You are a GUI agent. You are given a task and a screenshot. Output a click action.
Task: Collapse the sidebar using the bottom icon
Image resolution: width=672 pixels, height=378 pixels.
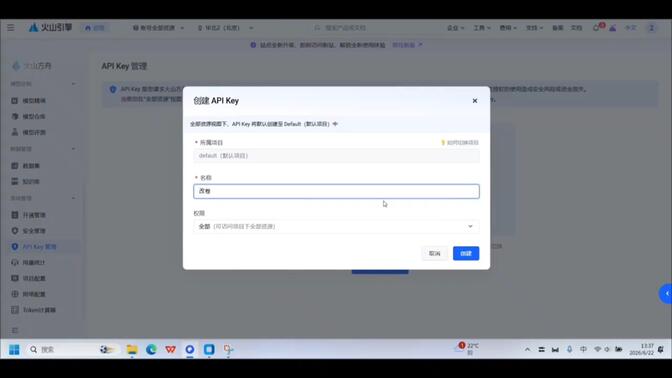(x=15, y=330)
